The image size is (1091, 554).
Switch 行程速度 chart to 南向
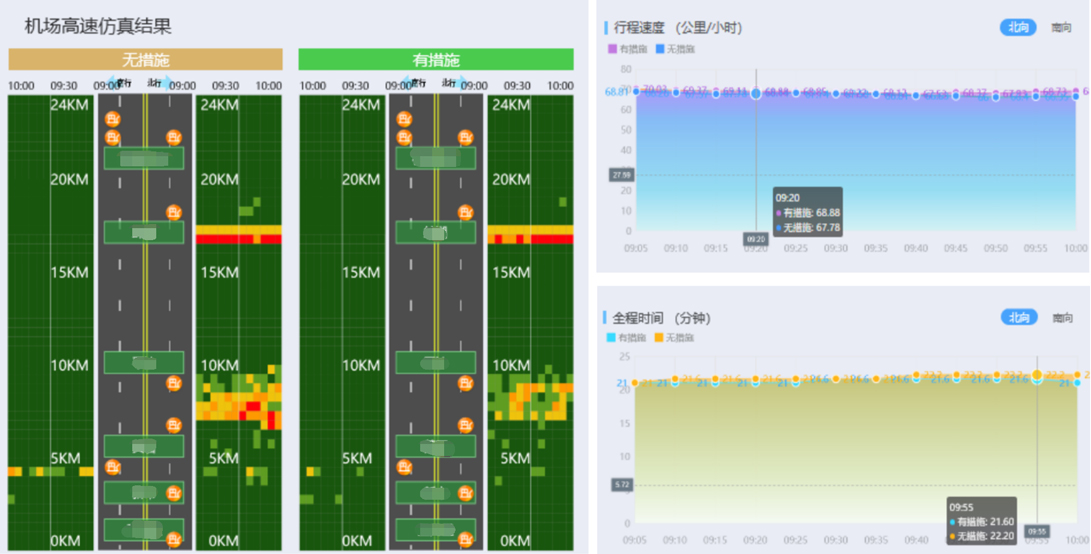click(x=1061, y=28)
